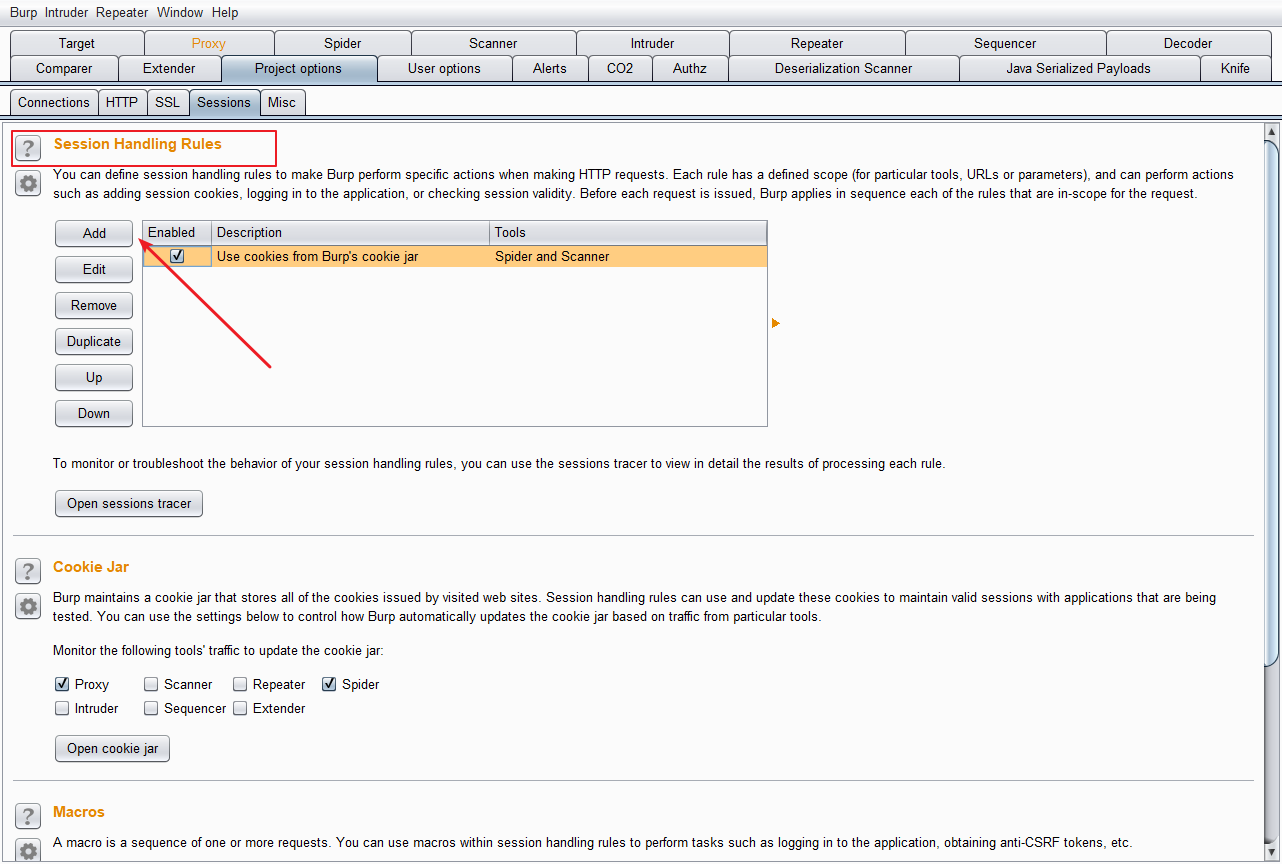
Task: Open the Macros gear settings icon
Action: (28, 850)
